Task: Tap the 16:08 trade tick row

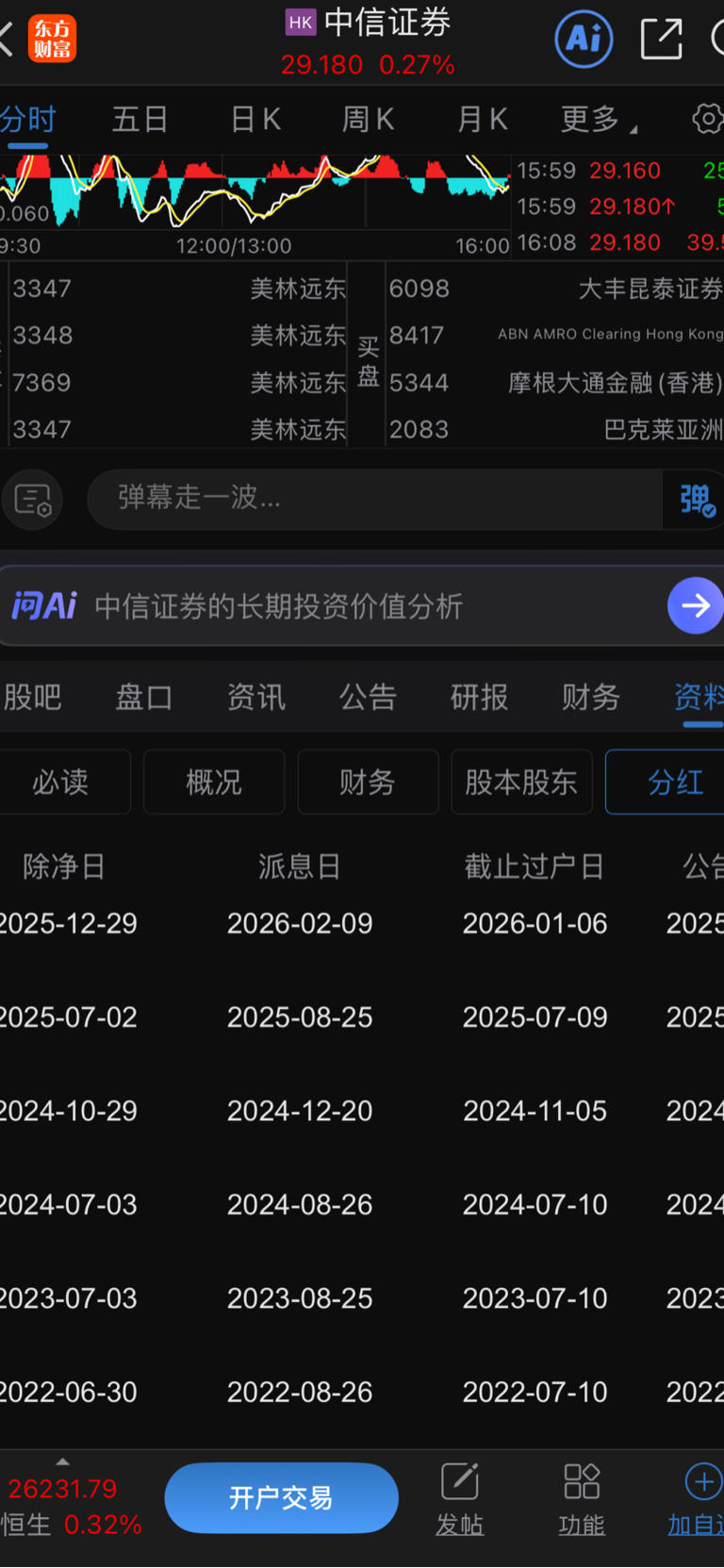Action: [619, 242]
